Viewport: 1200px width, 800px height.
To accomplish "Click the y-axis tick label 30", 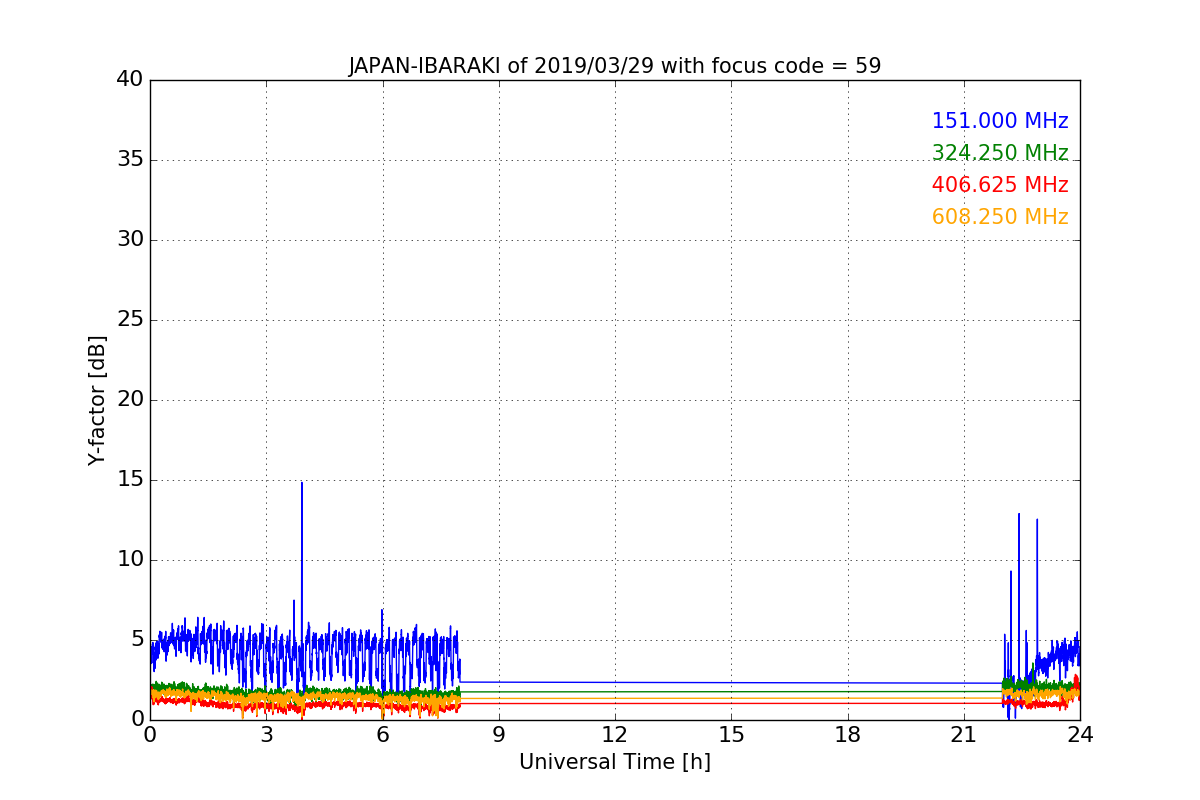I will click(x=130, y=239).
